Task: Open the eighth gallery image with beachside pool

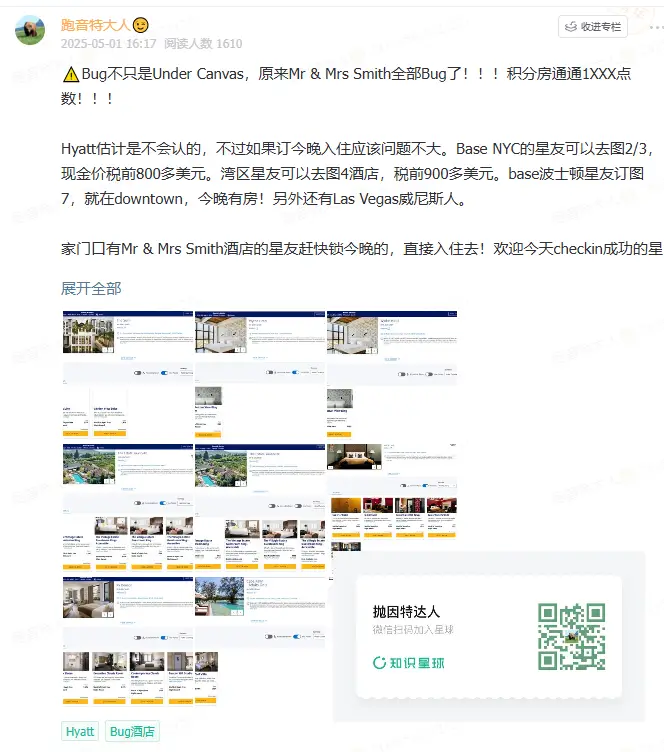Action: point(260,641)
